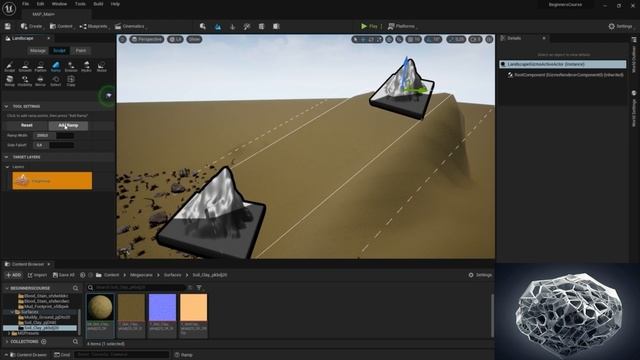Screen dimensions: 640x360
Task: Open the Unreal Engine logo menu
Action: point(9,8)
